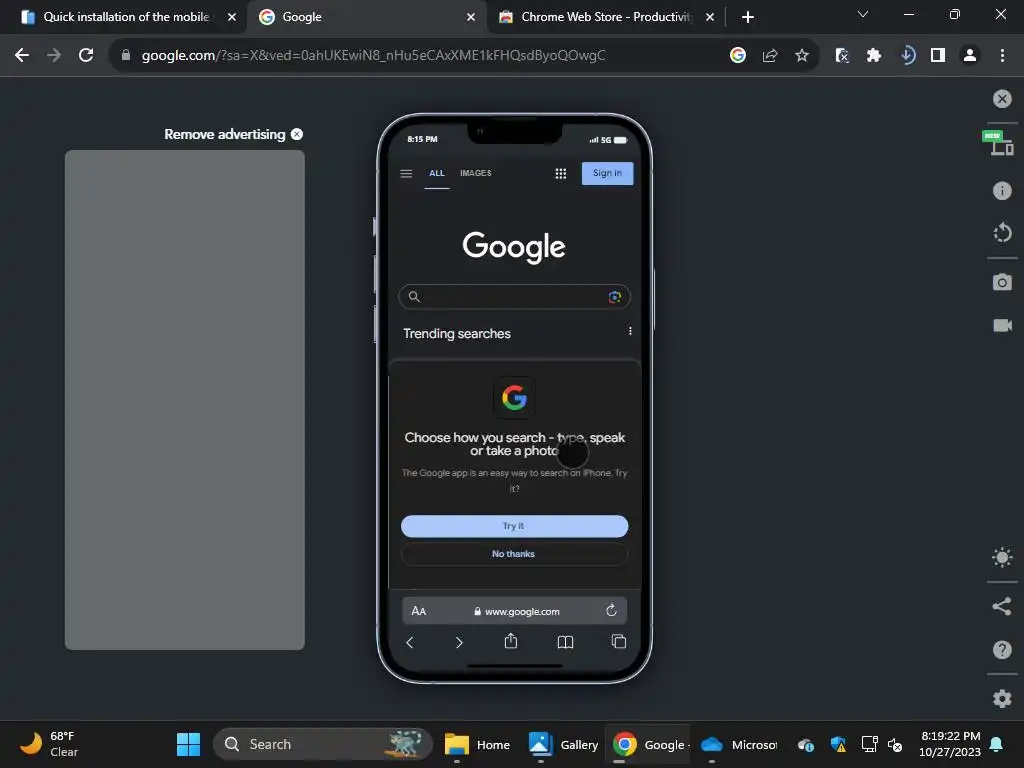Open Windows Security tray icon
Image resolution: width=1024 pixels, height=768 pixels.
tap(838, 744)
